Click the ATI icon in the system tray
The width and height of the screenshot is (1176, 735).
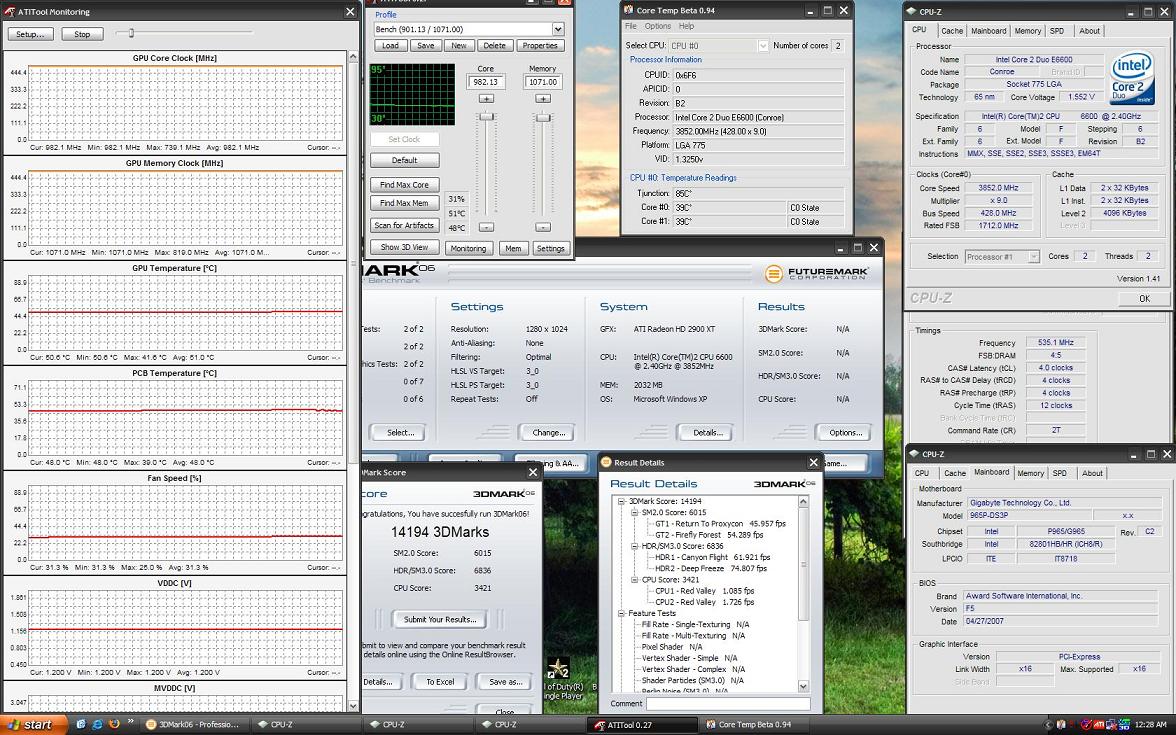pyautogui.click(x=1099, y=724)
